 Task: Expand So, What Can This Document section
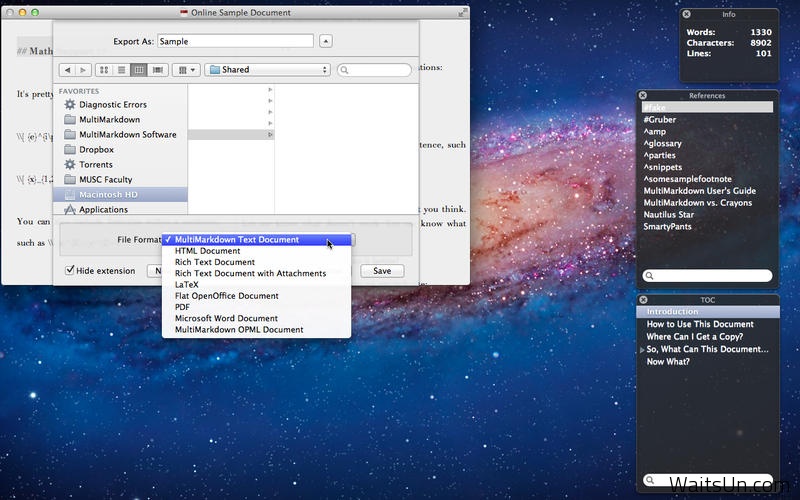coord(642,350)
